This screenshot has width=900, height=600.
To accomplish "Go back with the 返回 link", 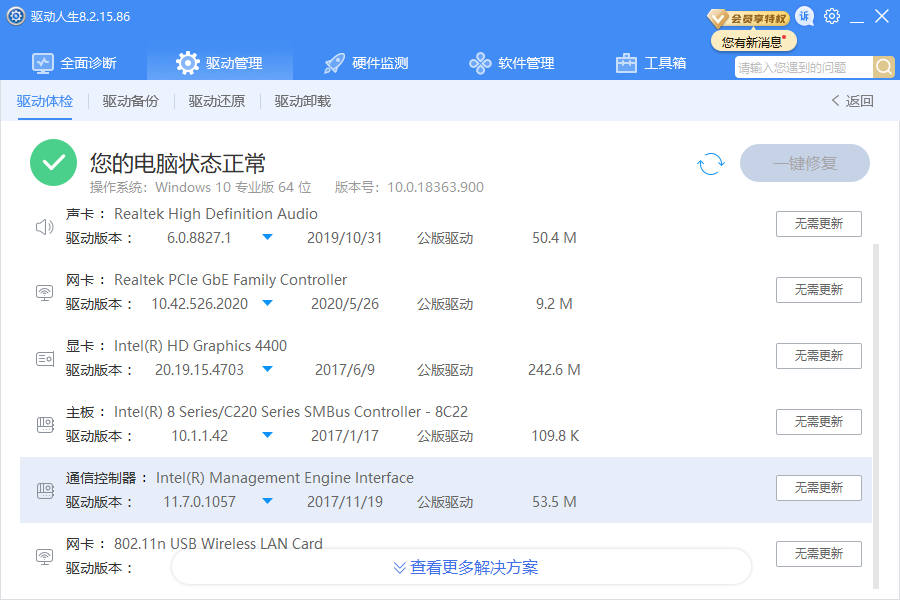I will [852, 101].
